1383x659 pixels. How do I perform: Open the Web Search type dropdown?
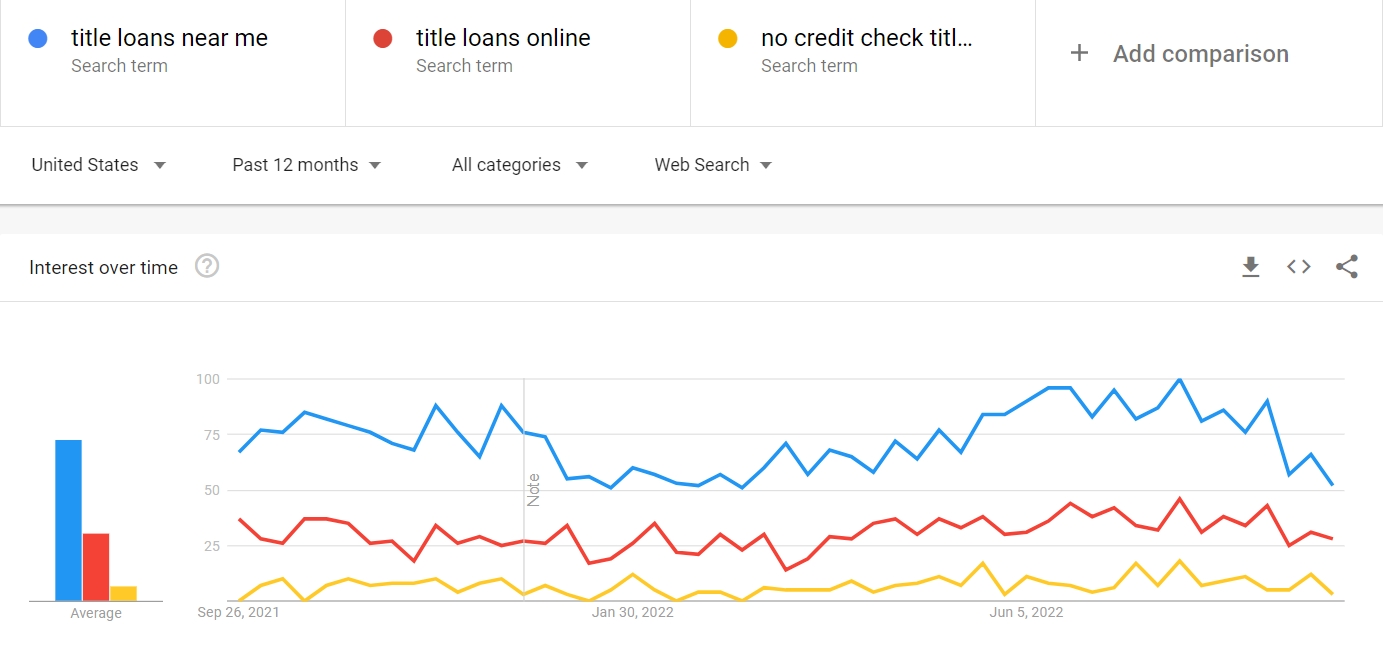[714, 165]
